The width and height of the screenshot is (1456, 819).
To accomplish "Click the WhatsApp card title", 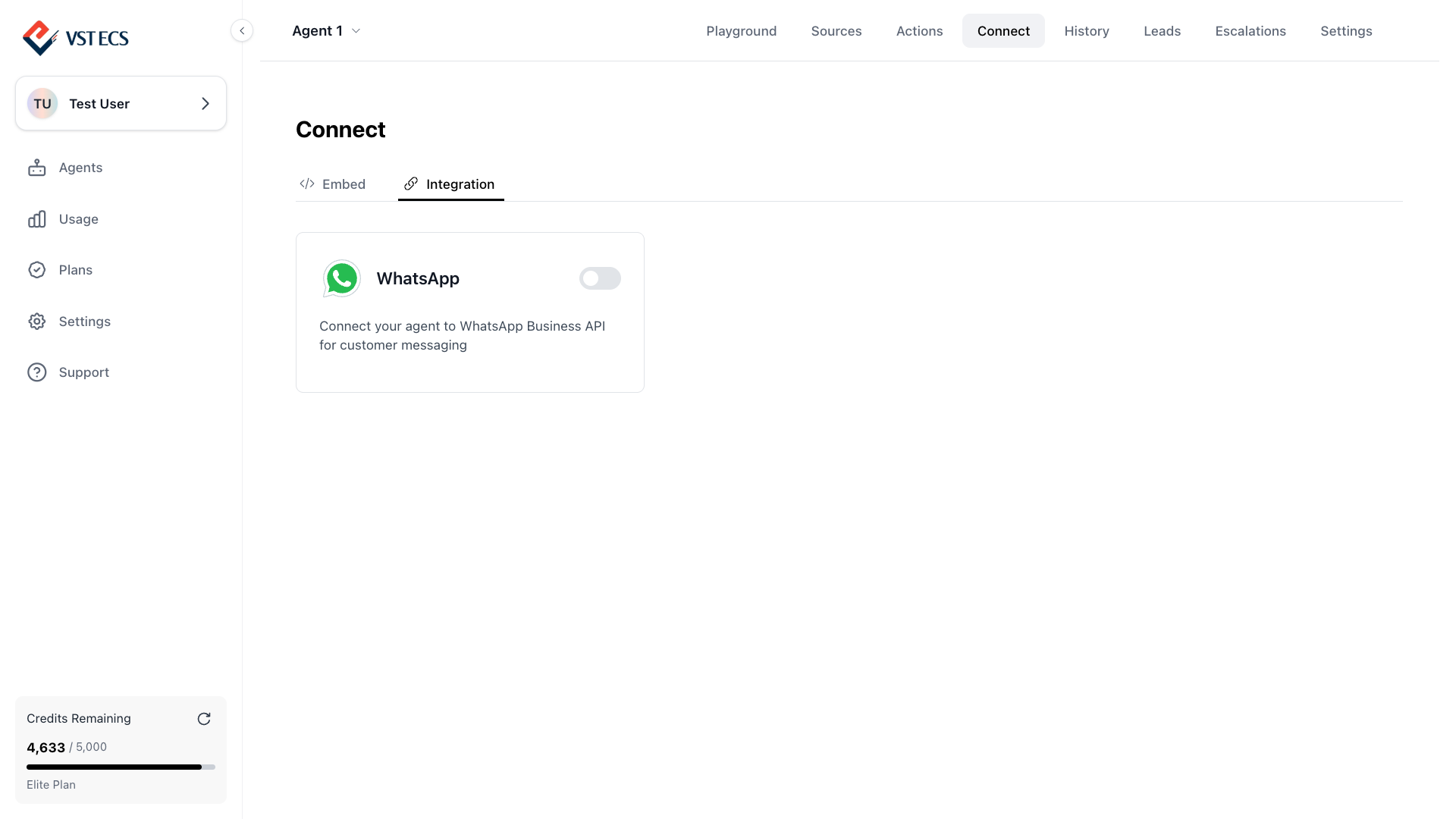I will (x=418, y=278).
